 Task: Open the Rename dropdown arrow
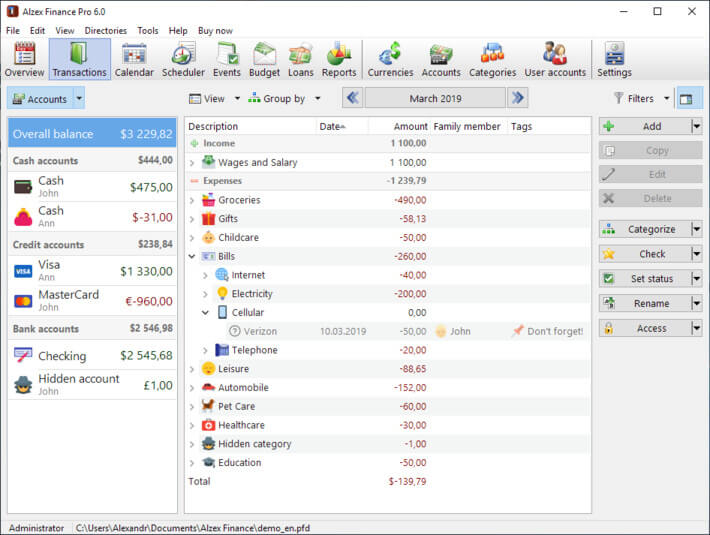click(x=697, y=303)
